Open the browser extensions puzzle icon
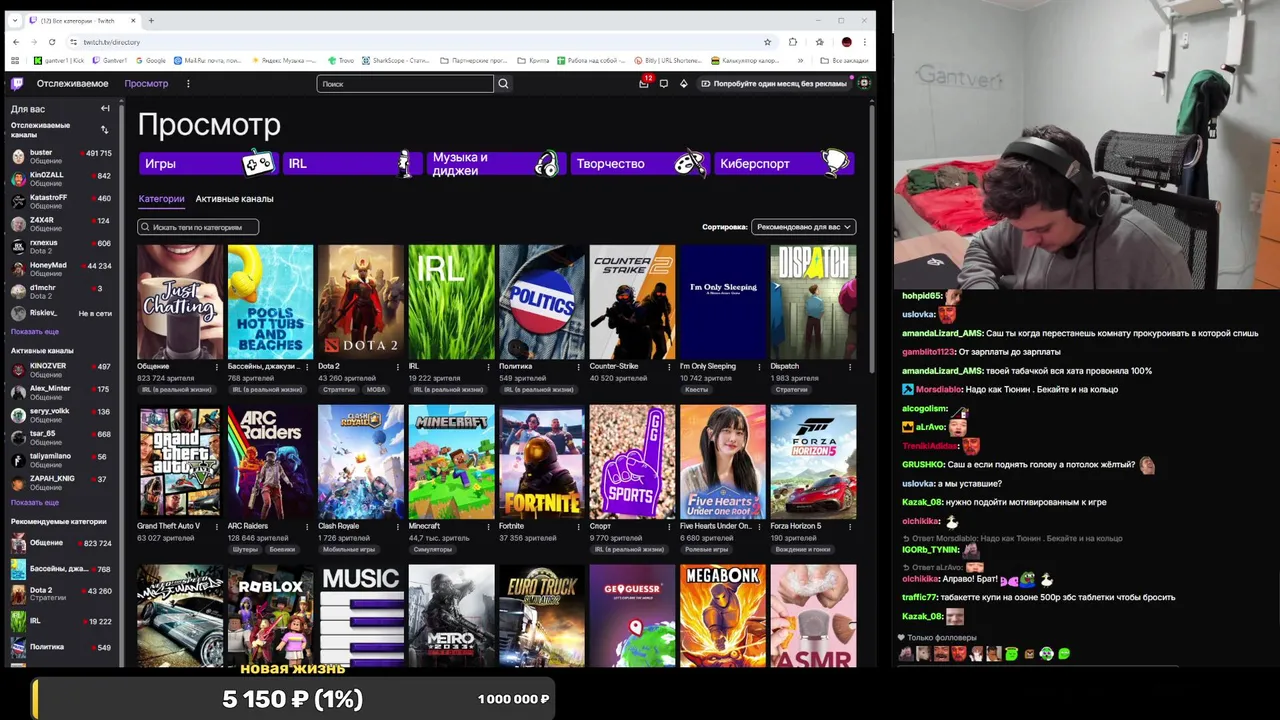The height and width of the screenshot is (720, 1280). pos(793,42)
